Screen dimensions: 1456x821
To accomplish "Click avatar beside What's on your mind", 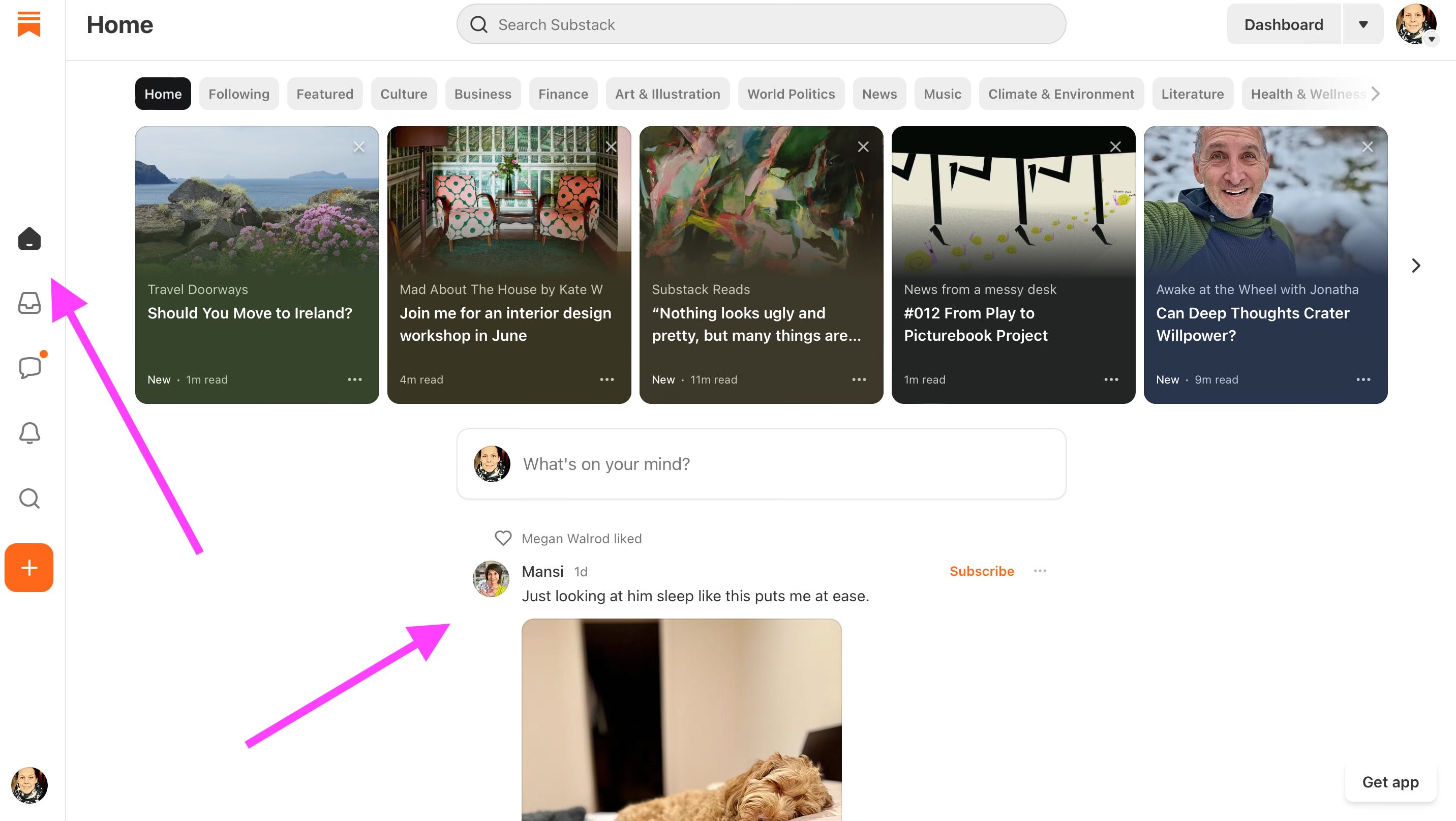I will pos(492,463).
